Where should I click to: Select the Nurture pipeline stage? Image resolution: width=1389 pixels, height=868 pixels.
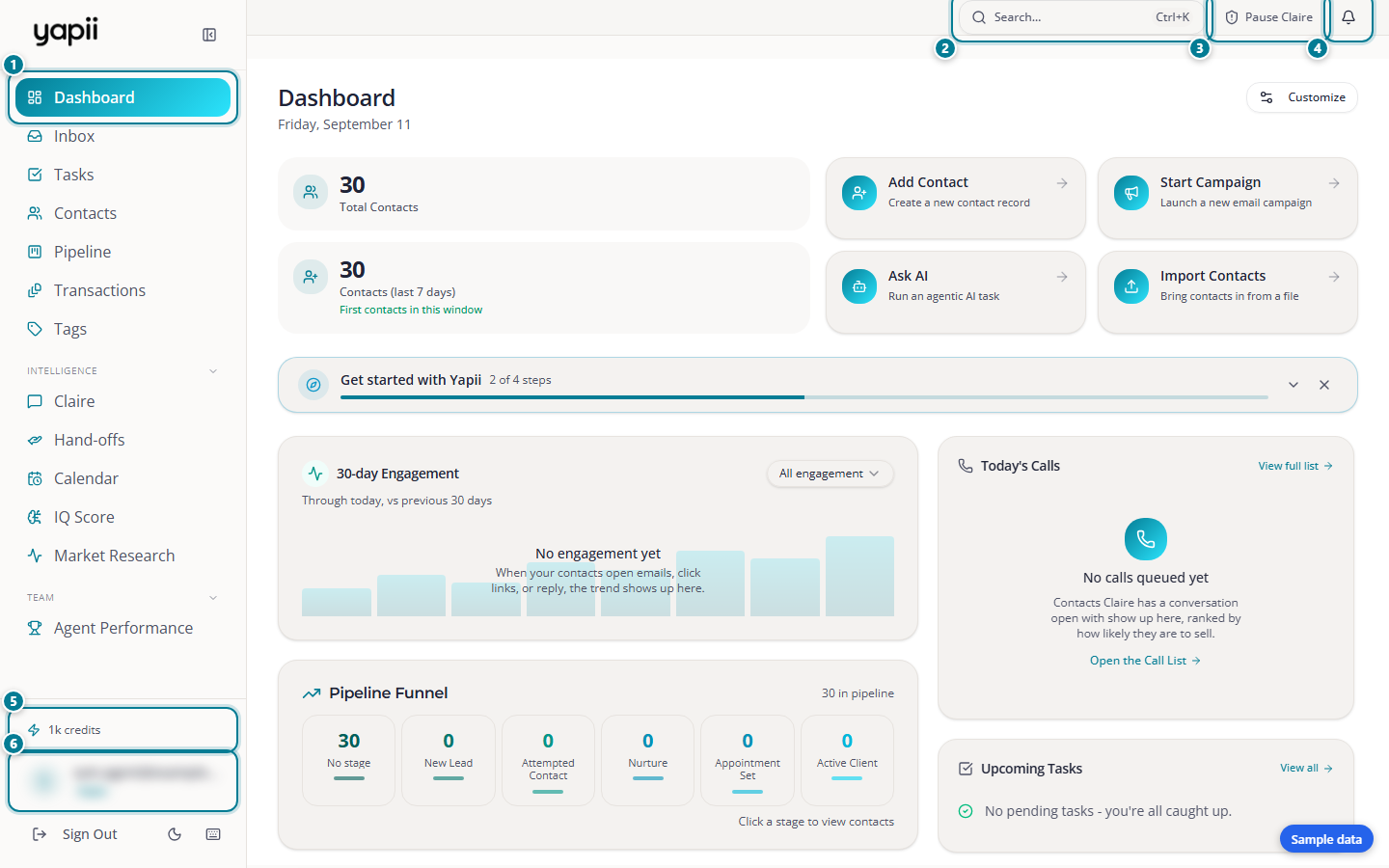coord(648,760)
